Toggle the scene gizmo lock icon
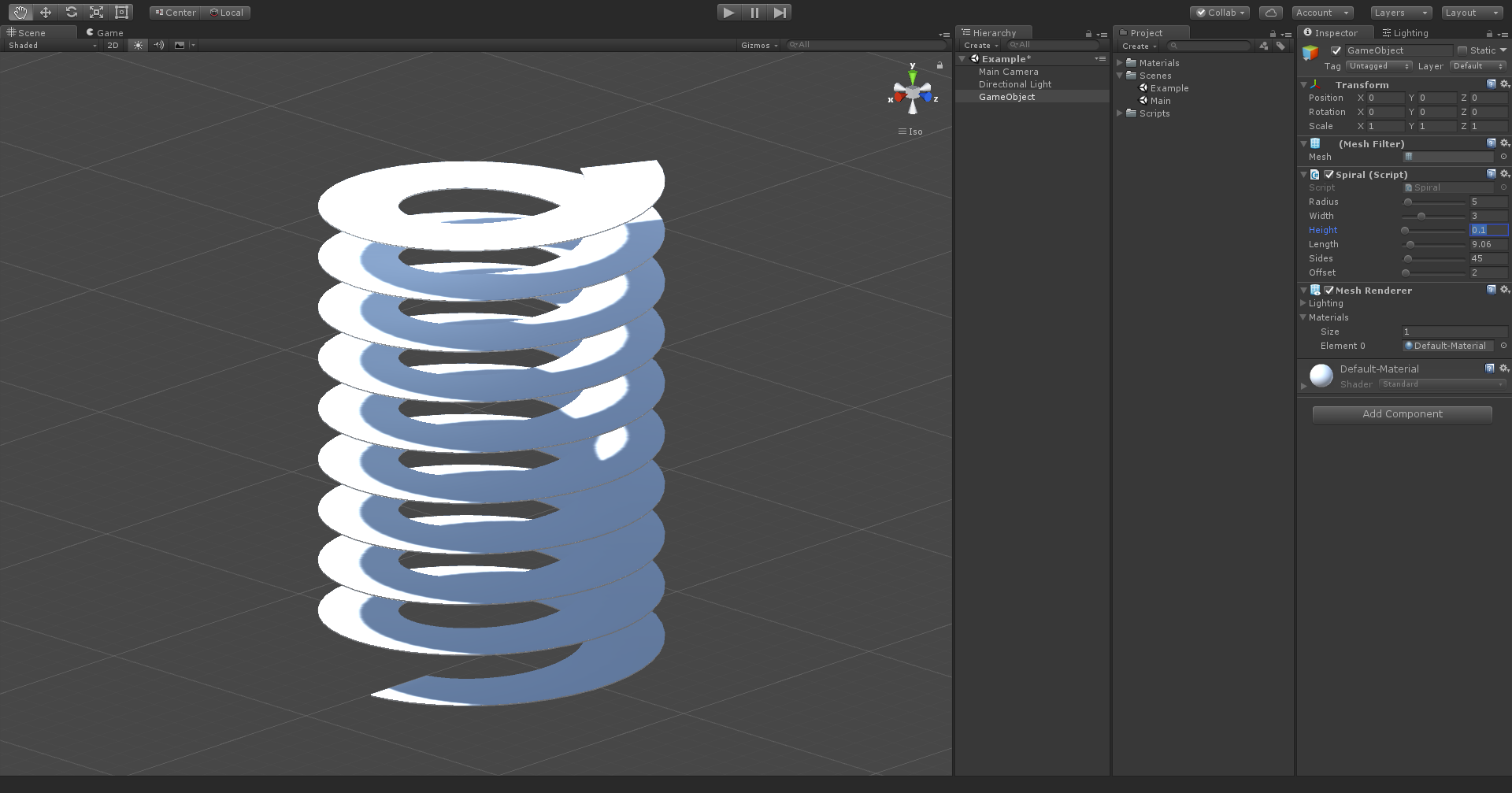Screen dimensions: 1512x793 pyautogui.click(x=939, y=65)
